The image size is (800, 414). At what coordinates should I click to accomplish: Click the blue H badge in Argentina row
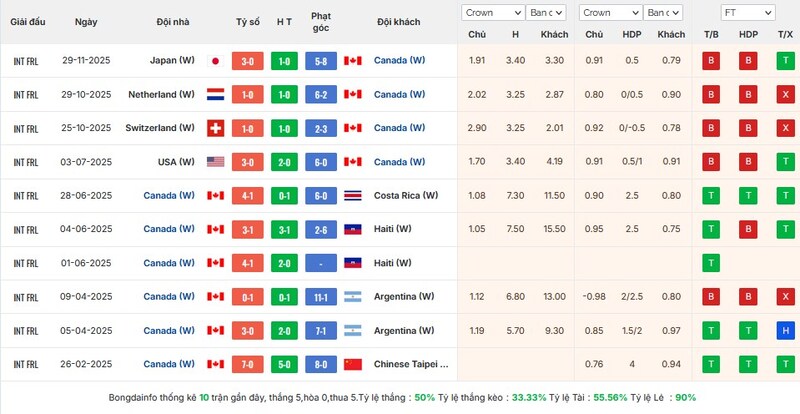[x=784, y=330]
